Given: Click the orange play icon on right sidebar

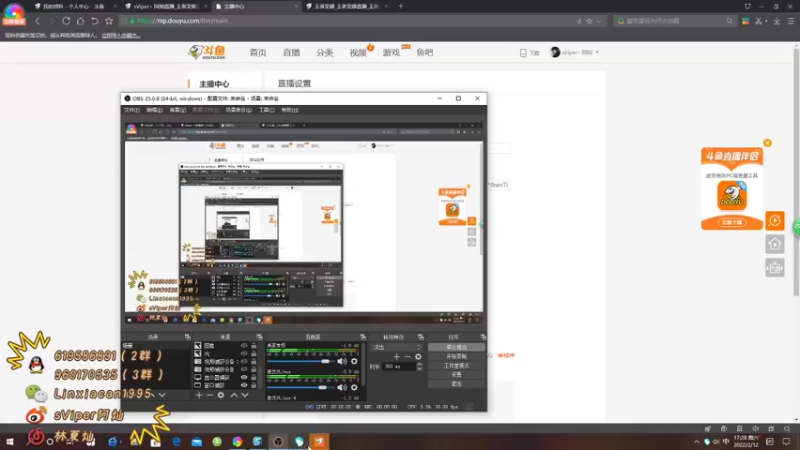Looking at the screenshot, I should click(x=774, y=220).
